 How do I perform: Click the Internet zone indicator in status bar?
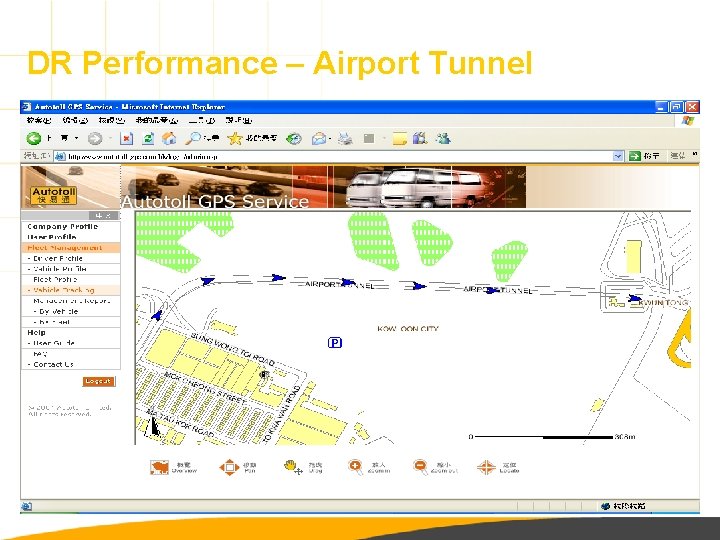623,506
